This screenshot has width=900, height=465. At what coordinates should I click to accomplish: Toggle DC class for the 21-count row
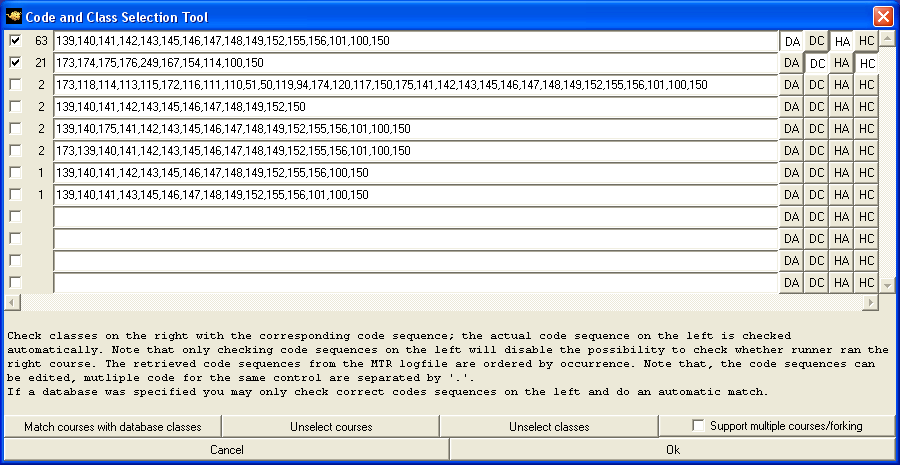coord(817,63)
